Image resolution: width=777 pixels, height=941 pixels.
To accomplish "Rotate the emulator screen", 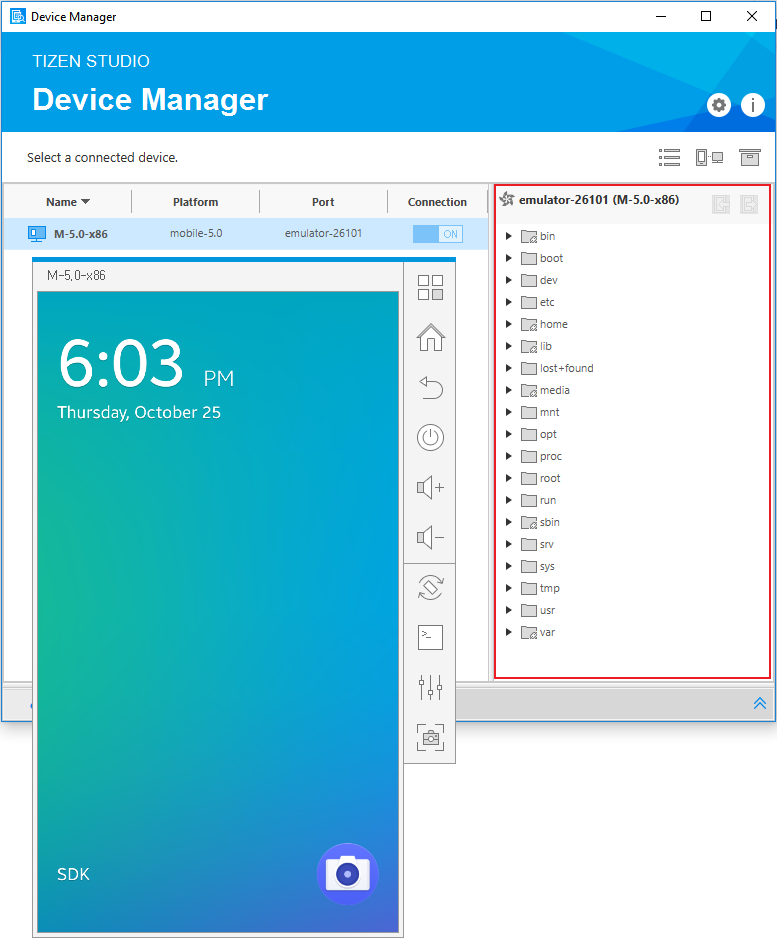I will (430, 588).
